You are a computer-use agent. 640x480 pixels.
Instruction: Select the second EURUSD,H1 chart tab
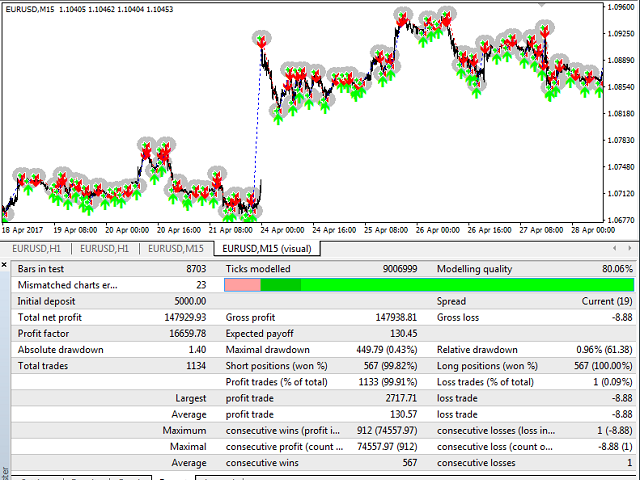(109, 248)
